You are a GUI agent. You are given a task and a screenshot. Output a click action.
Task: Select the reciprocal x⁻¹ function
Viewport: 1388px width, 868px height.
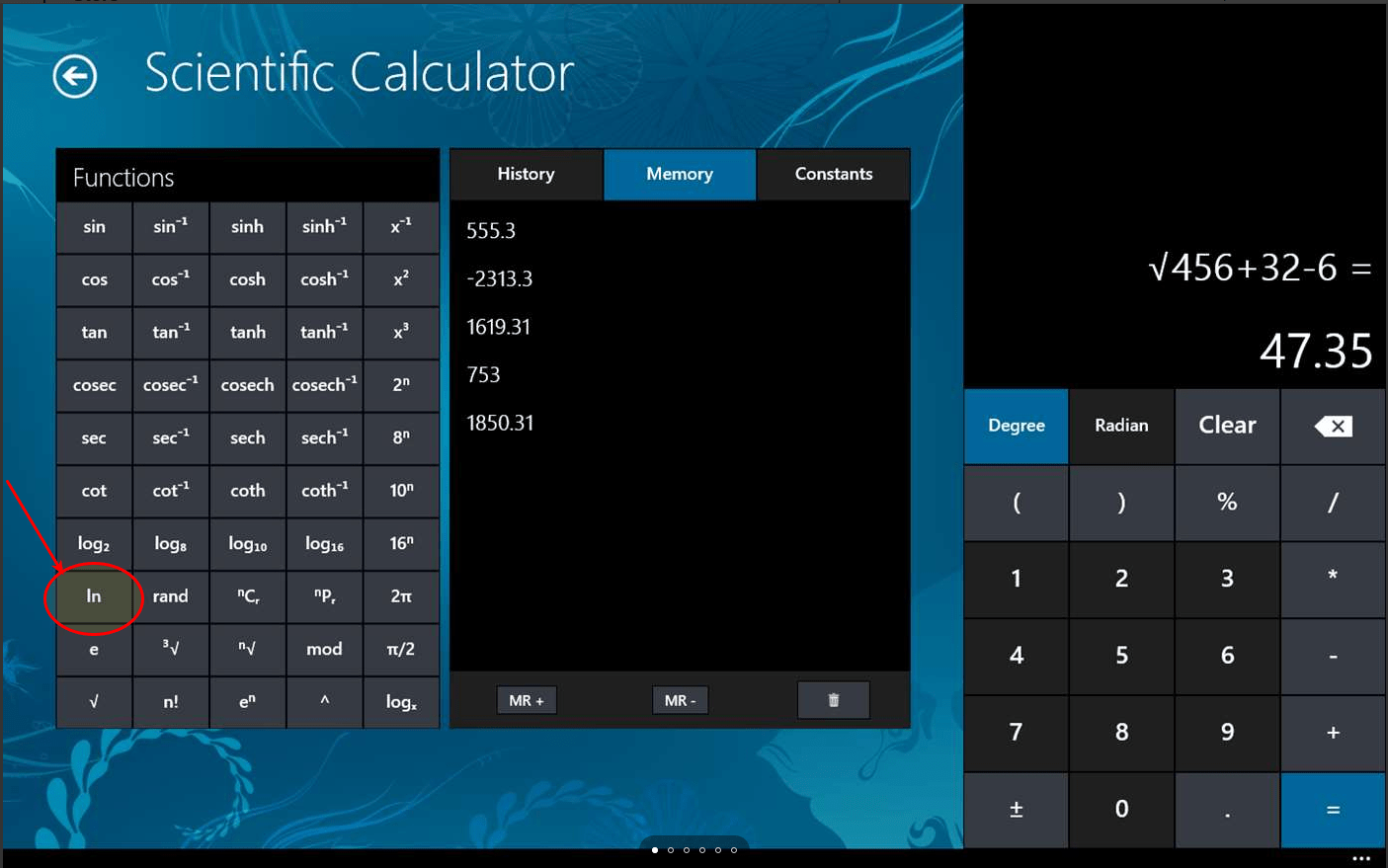click(x=401, y=226)
